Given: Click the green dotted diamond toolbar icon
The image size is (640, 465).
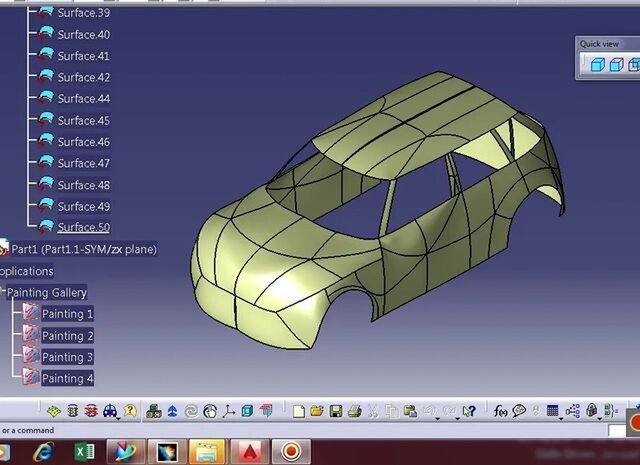Looking at the screenshot, I should pos(54,411).
